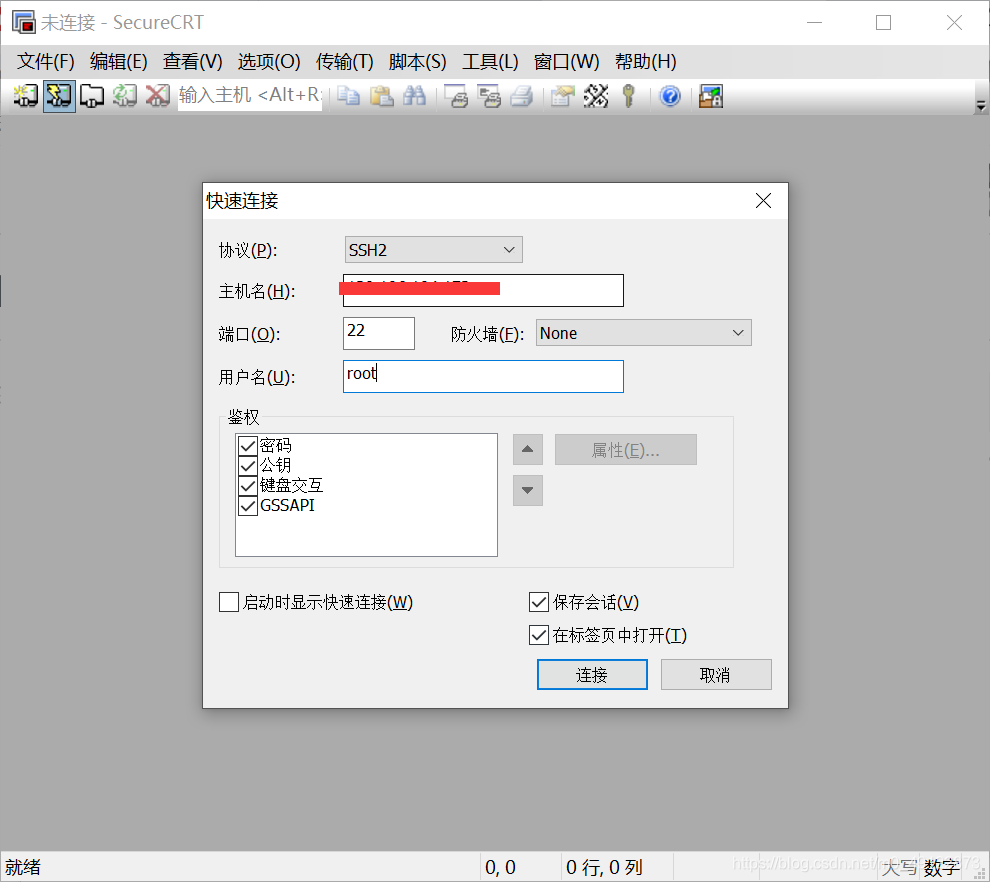Screen dimensions: 990x882
Task: Open the 脚本(S) menu
Action: tap(417, 61)
